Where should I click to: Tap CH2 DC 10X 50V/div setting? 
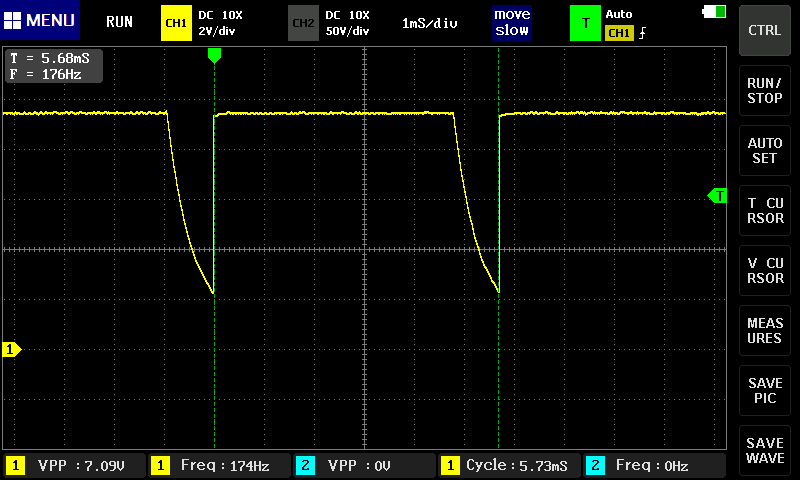point(347,23)
